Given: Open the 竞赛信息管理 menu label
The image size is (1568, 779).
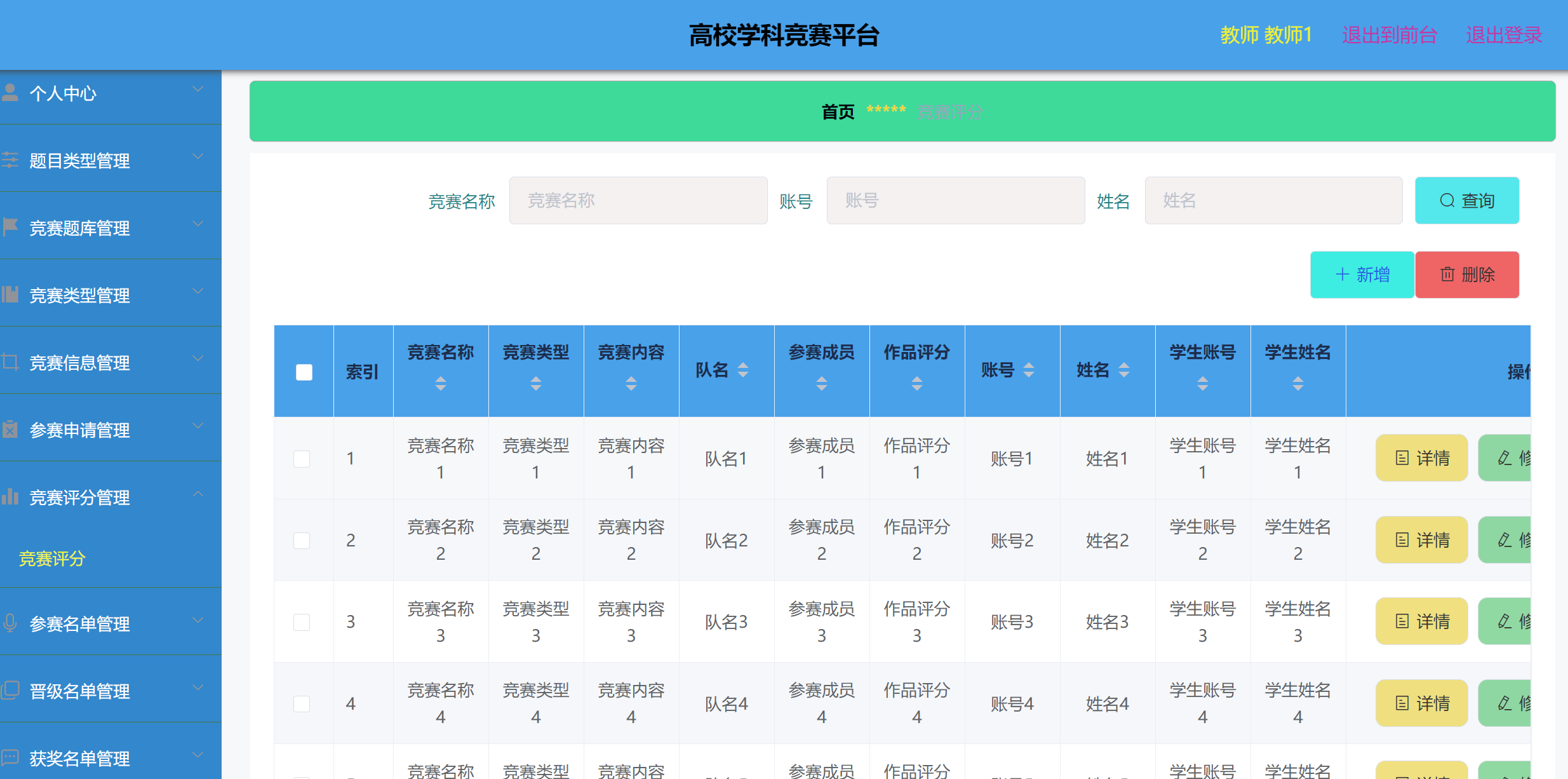Looking at the screenshot, I should pos(79,363).
